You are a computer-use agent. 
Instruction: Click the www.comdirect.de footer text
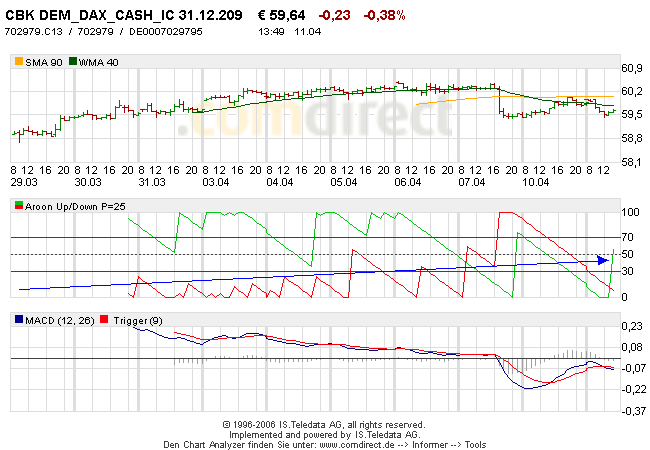pyautogui.click(x=357, y=445)
